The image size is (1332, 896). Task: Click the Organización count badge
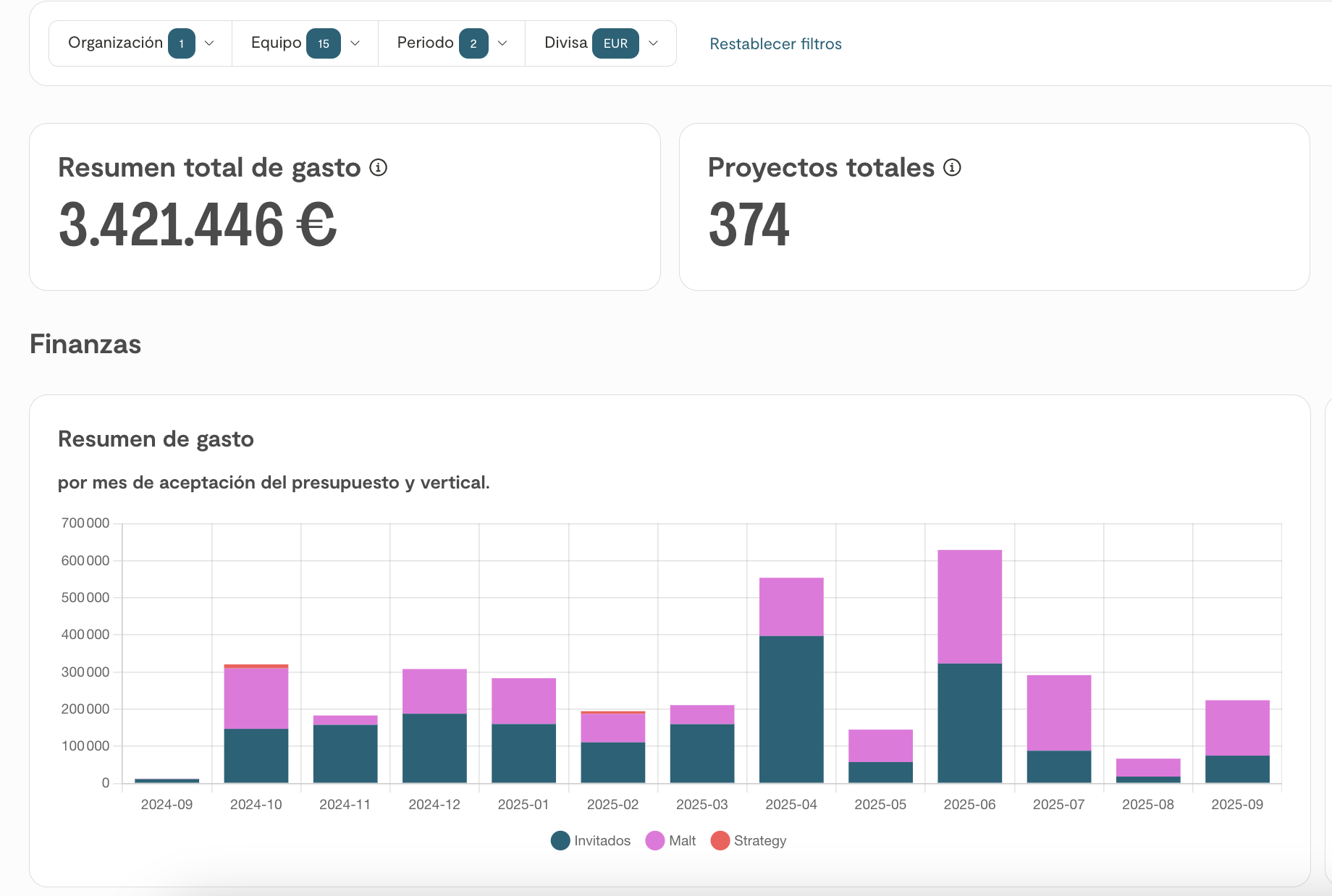click(x=181, y=43)
